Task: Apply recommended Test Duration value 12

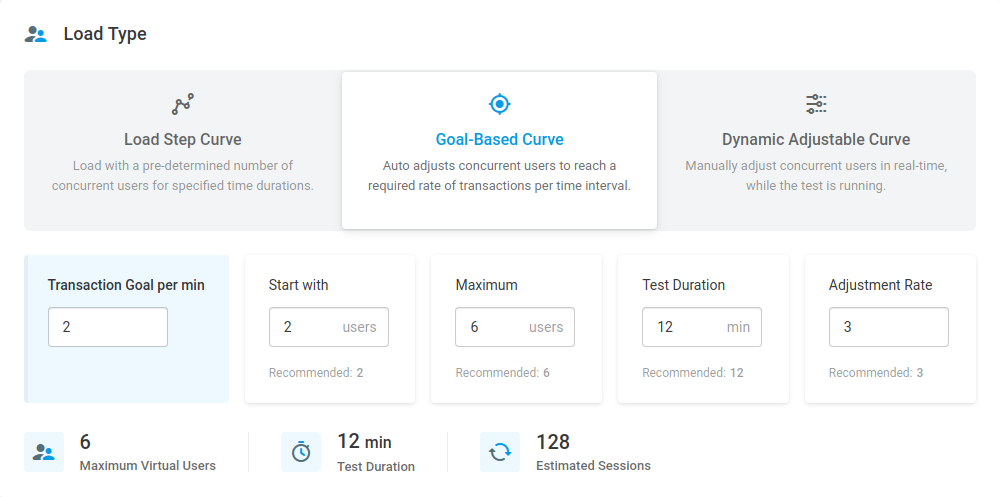Action: pyautogui.click(x=736, y=373)
